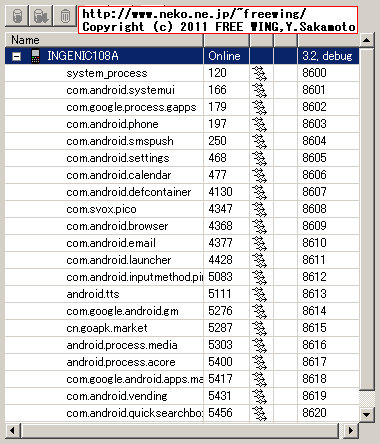This screenshot has height=444, width=380.
Task: Click port number 8614
Action: click(x=314, y=311)
